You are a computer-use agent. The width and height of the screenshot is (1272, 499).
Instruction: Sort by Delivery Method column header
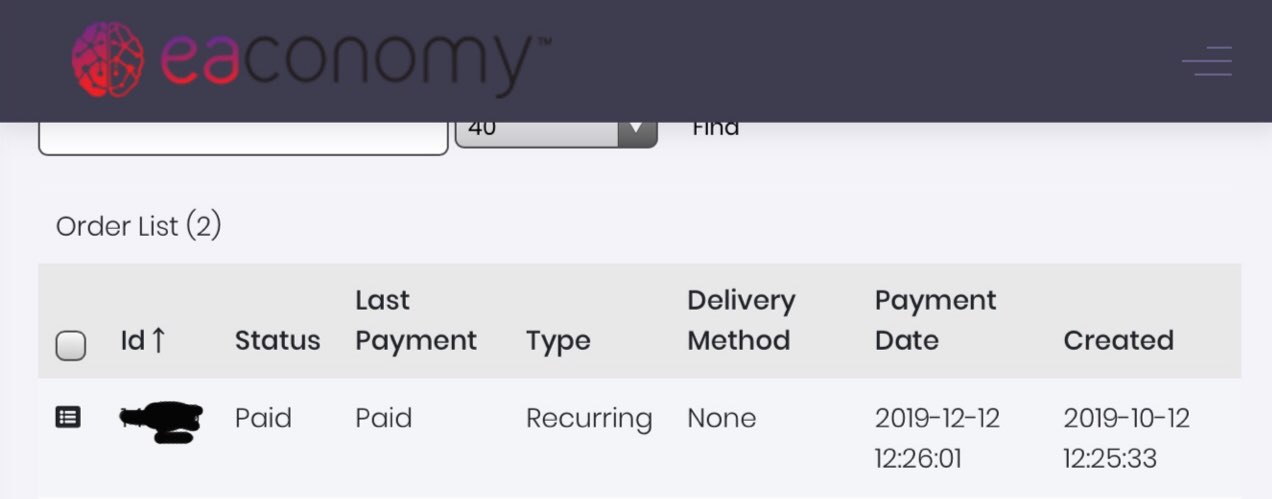point(741,320)
